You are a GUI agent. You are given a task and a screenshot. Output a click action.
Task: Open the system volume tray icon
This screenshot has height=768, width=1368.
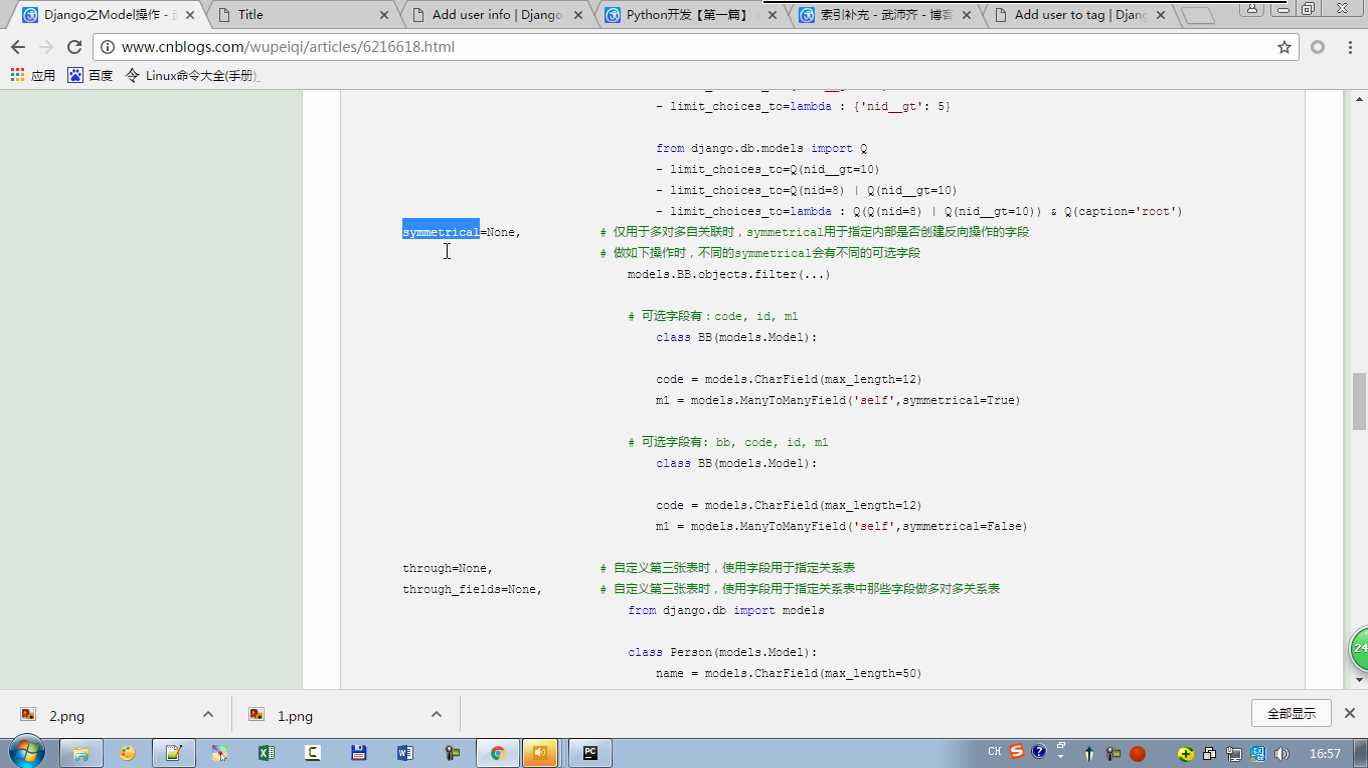pos(1283,754)
